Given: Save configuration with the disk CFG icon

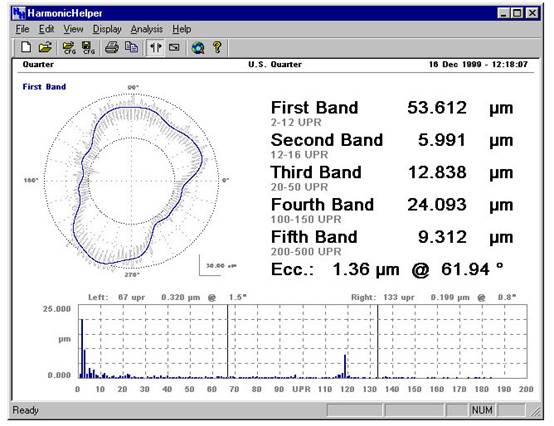Looking at the screenshot, I should [88, 47].
